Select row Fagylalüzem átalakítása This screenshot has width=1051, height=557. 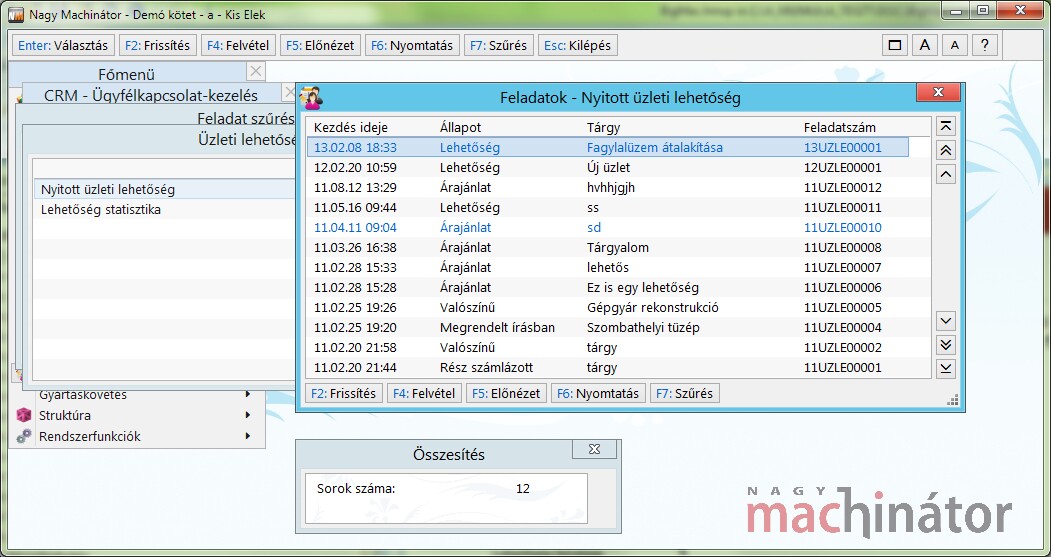tap(608, 147)
